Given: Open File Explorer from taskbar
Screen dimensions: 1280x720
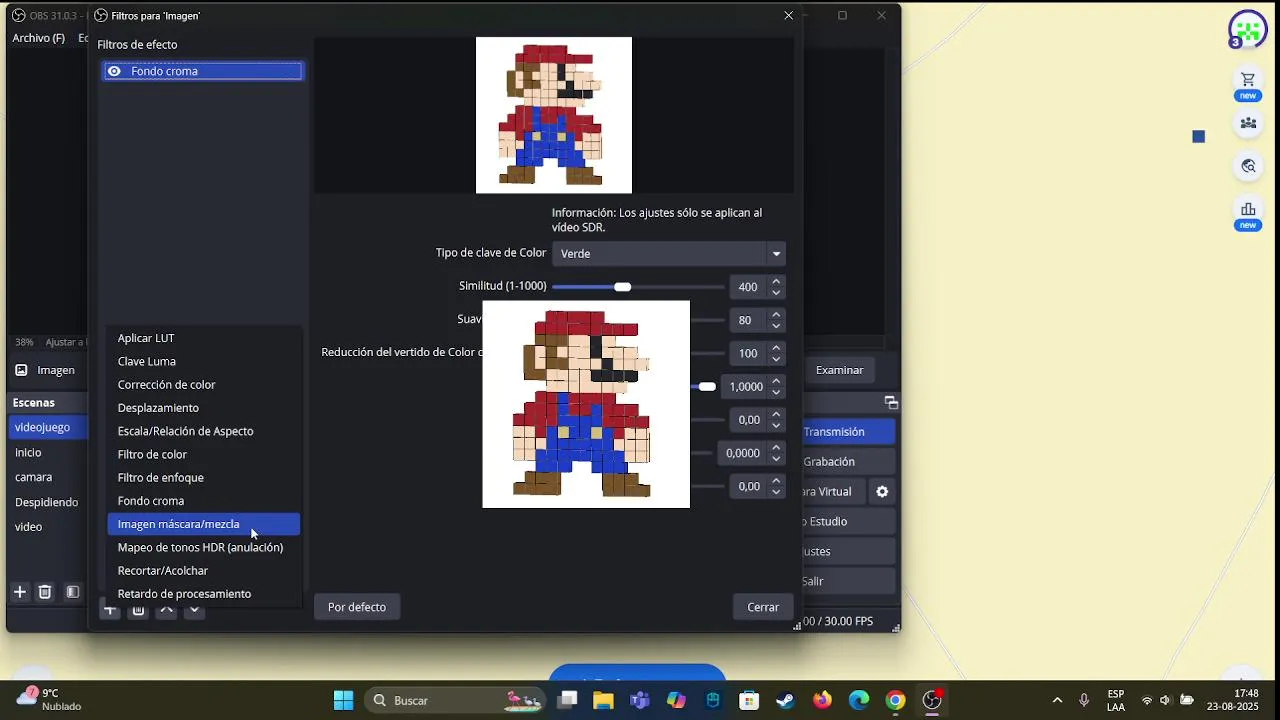Looking at the screenshot, I should (603, 700).
